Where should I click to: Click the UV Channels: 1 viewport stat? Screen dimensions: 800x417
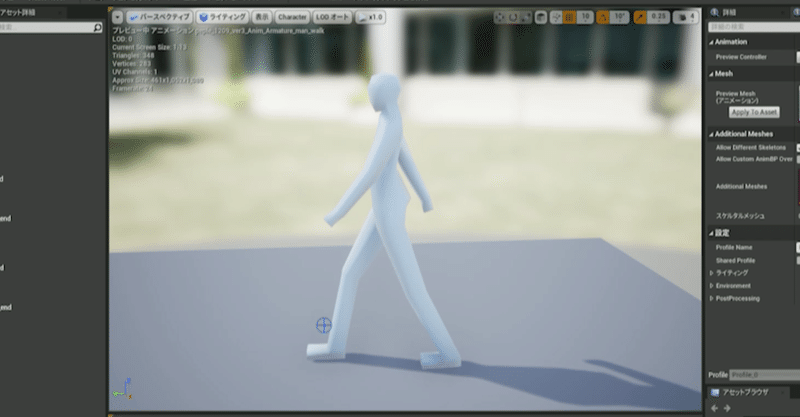tap(135, 72)
